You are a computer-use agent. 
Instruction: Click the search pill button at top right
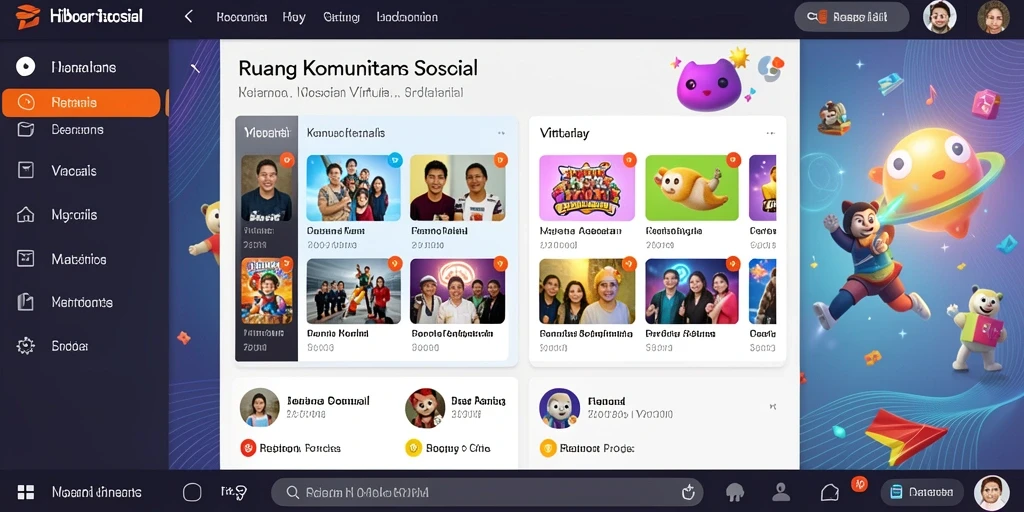tap(852, 17)
